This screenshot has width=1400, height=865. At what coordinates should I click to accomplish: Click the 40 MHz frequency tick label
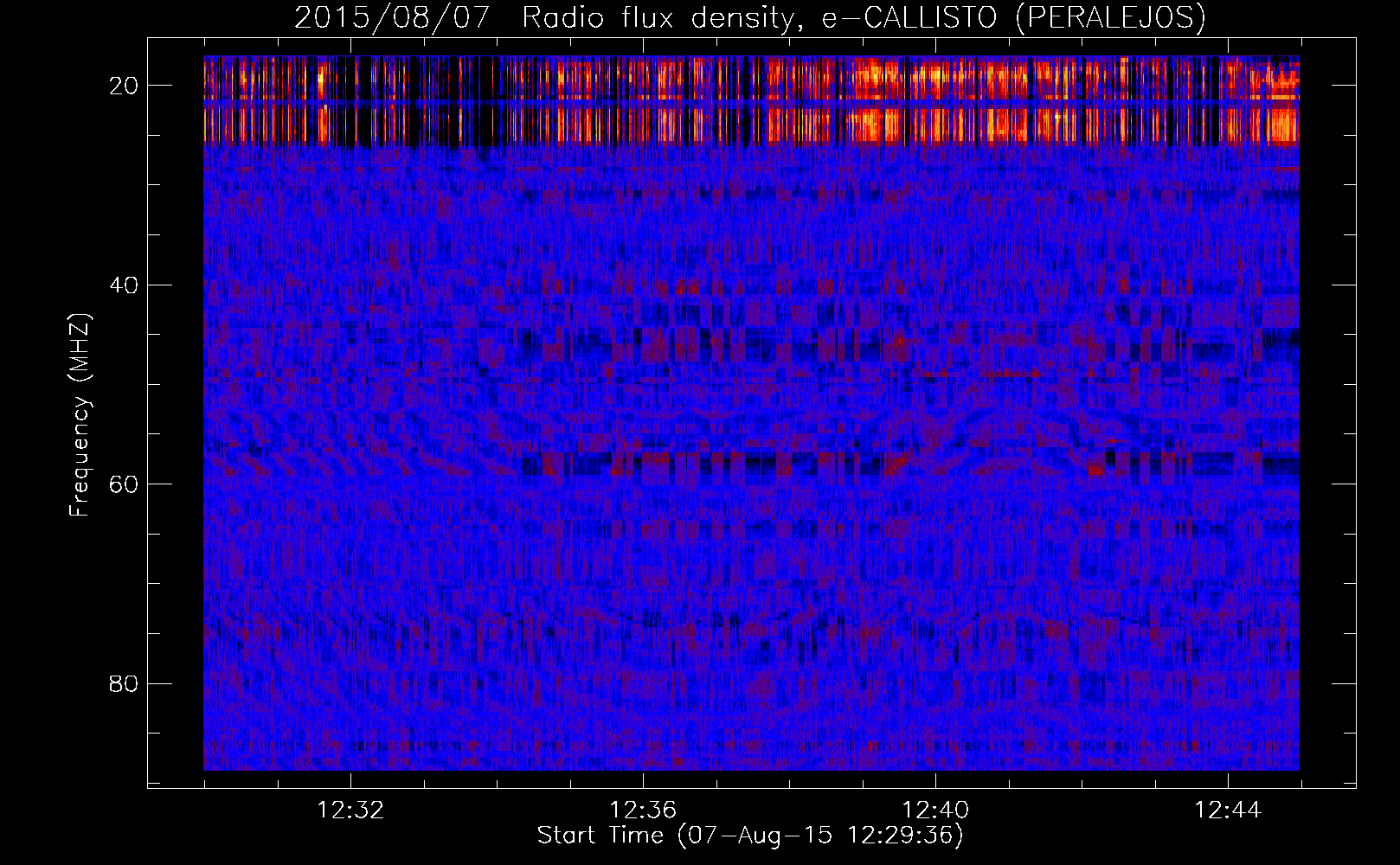pos(124,285)
